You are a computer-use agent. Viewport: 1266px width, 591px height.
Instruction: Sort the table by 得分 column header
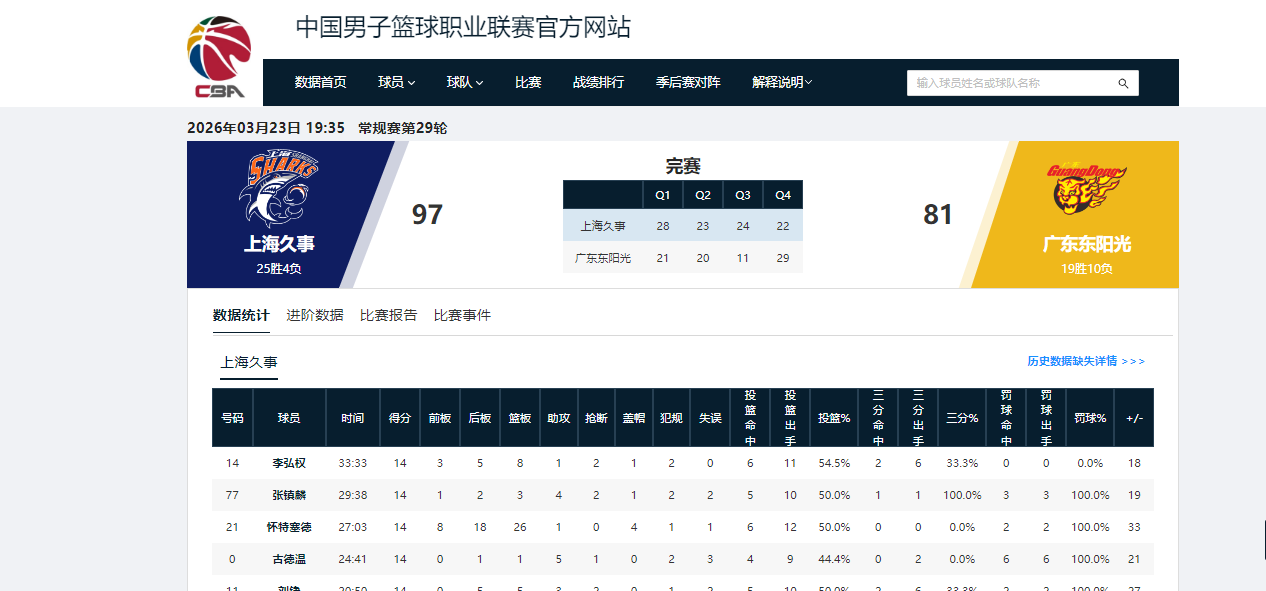pos(400,418)
